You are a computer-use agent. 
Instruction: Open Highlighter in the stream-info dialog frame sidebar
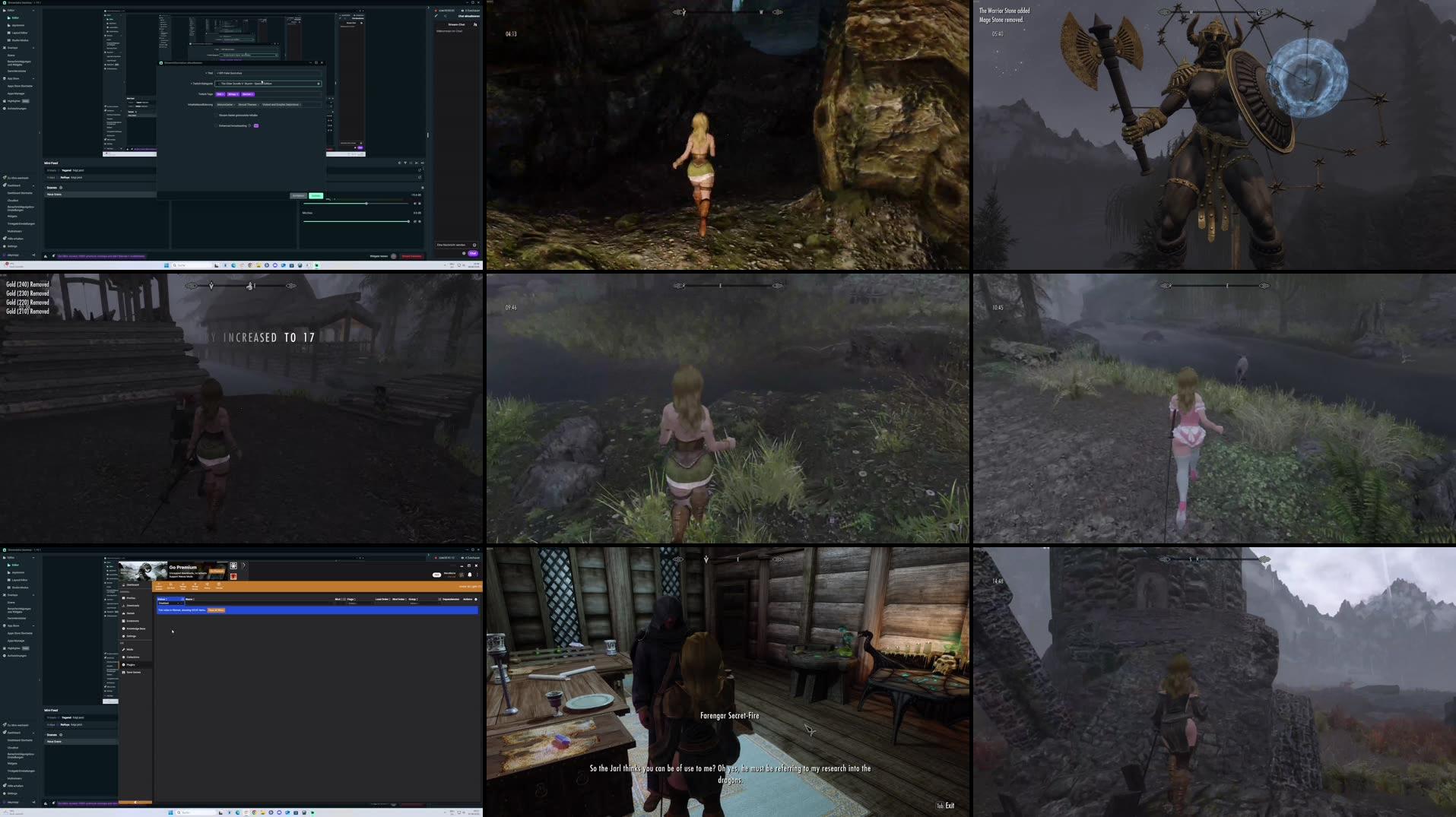pyautogui.click(x=15, y=101)
